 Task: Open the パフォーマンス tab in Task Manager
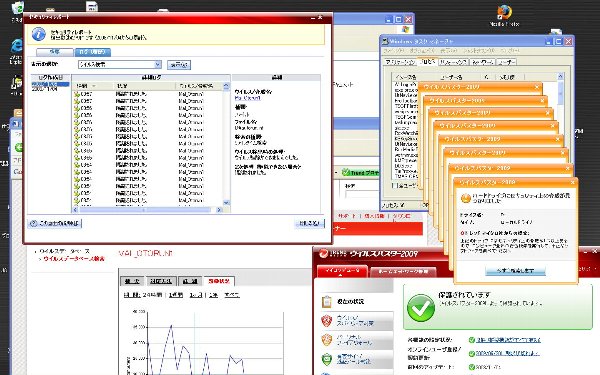[453, 62]
